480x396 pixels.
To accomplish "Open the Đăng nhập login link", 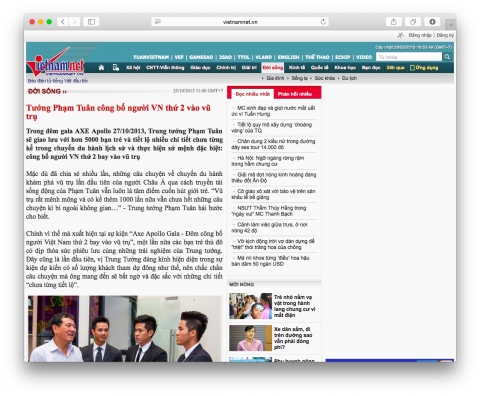I will (x=420, y=35).
